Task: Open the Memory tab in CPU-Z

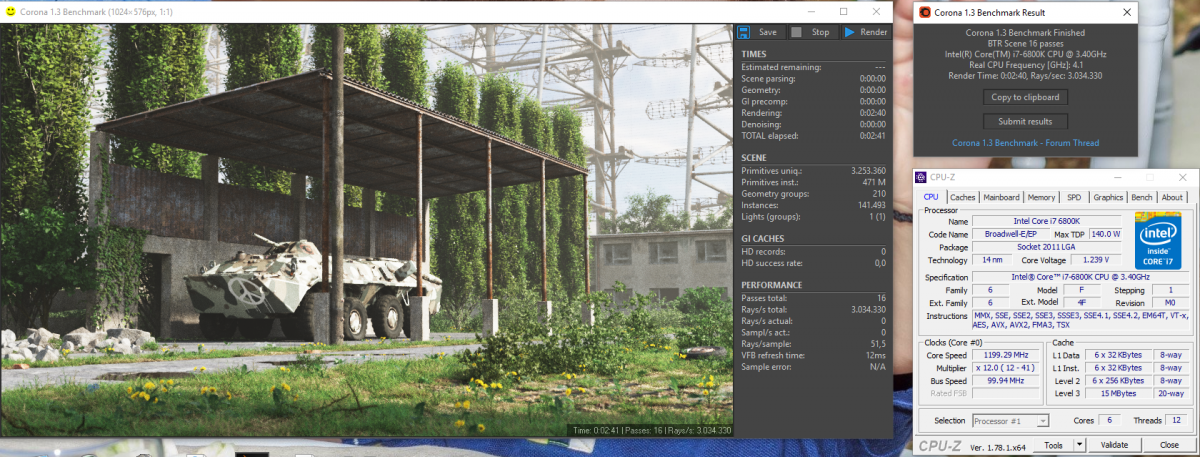Action: pyautogui.click(x=1041, y=197)
